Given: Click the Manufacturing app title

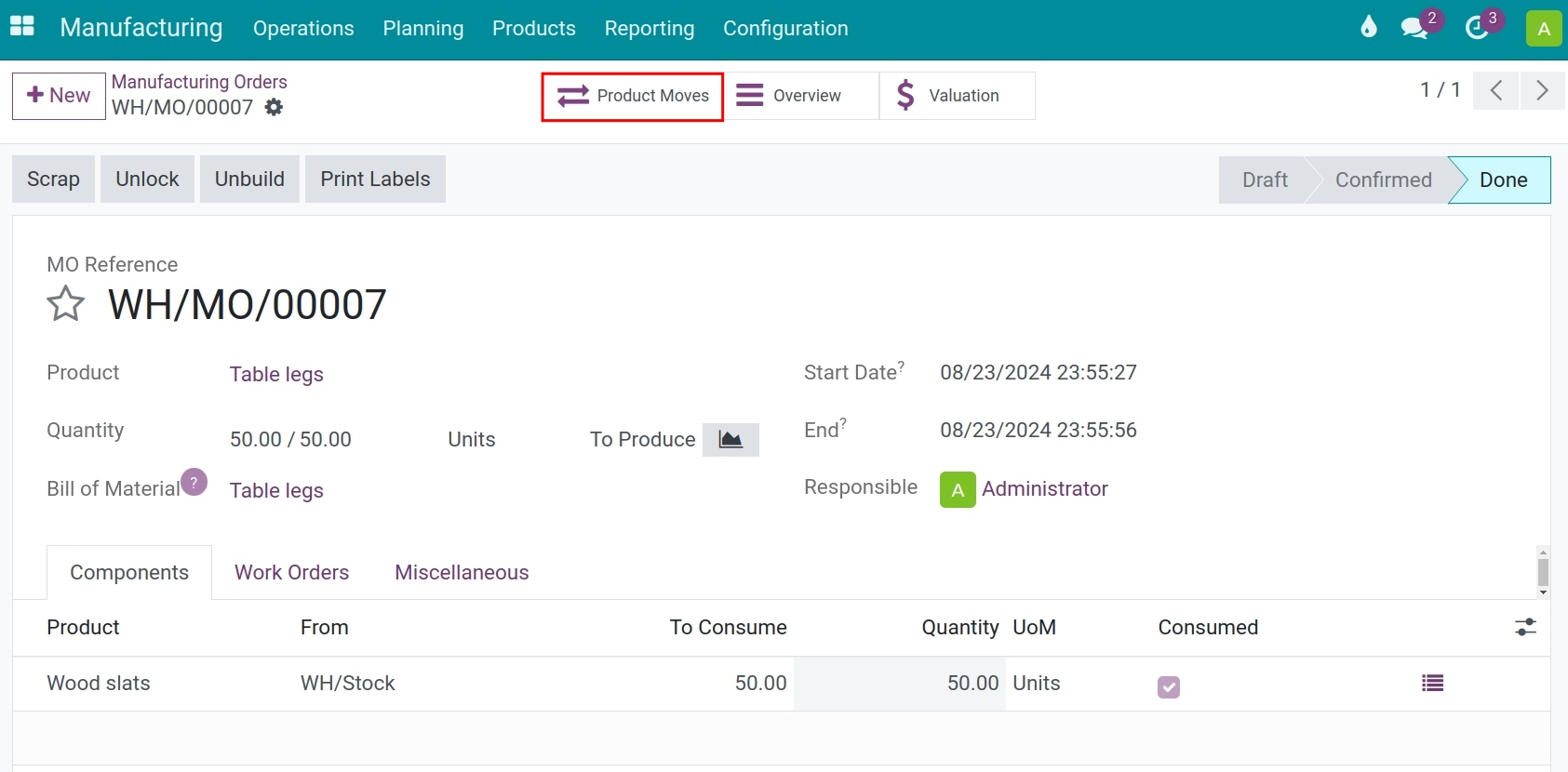Looking at the screenshot, I should 141,28.
